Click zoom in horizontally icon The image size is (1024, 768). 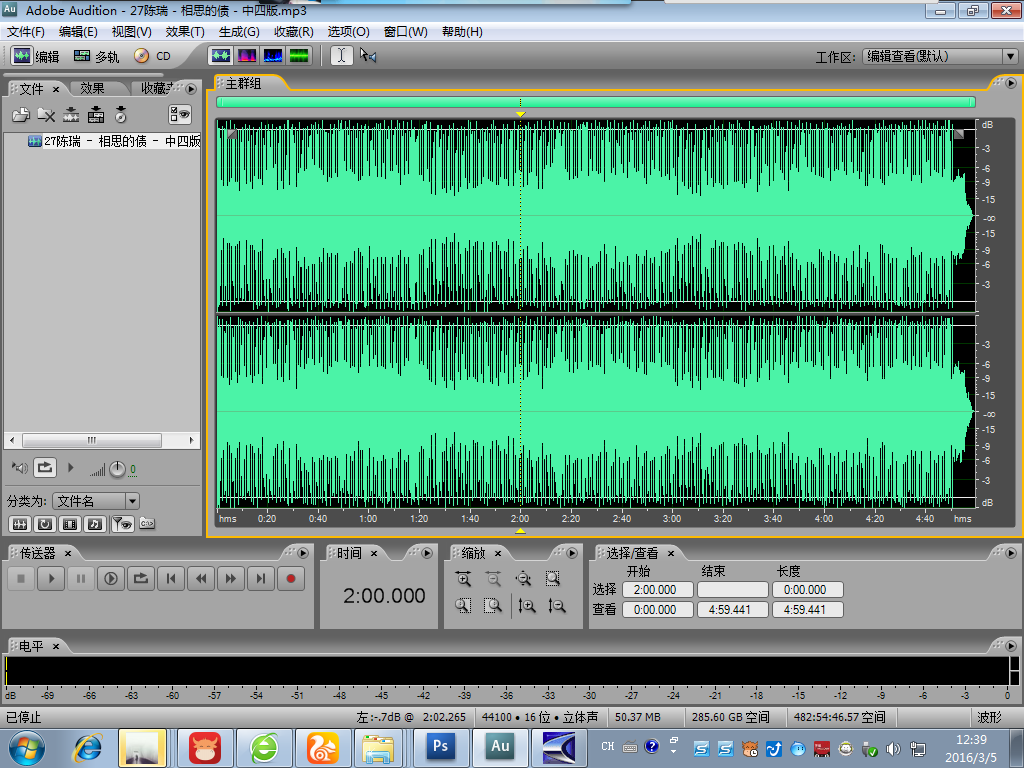coord(464,579)
